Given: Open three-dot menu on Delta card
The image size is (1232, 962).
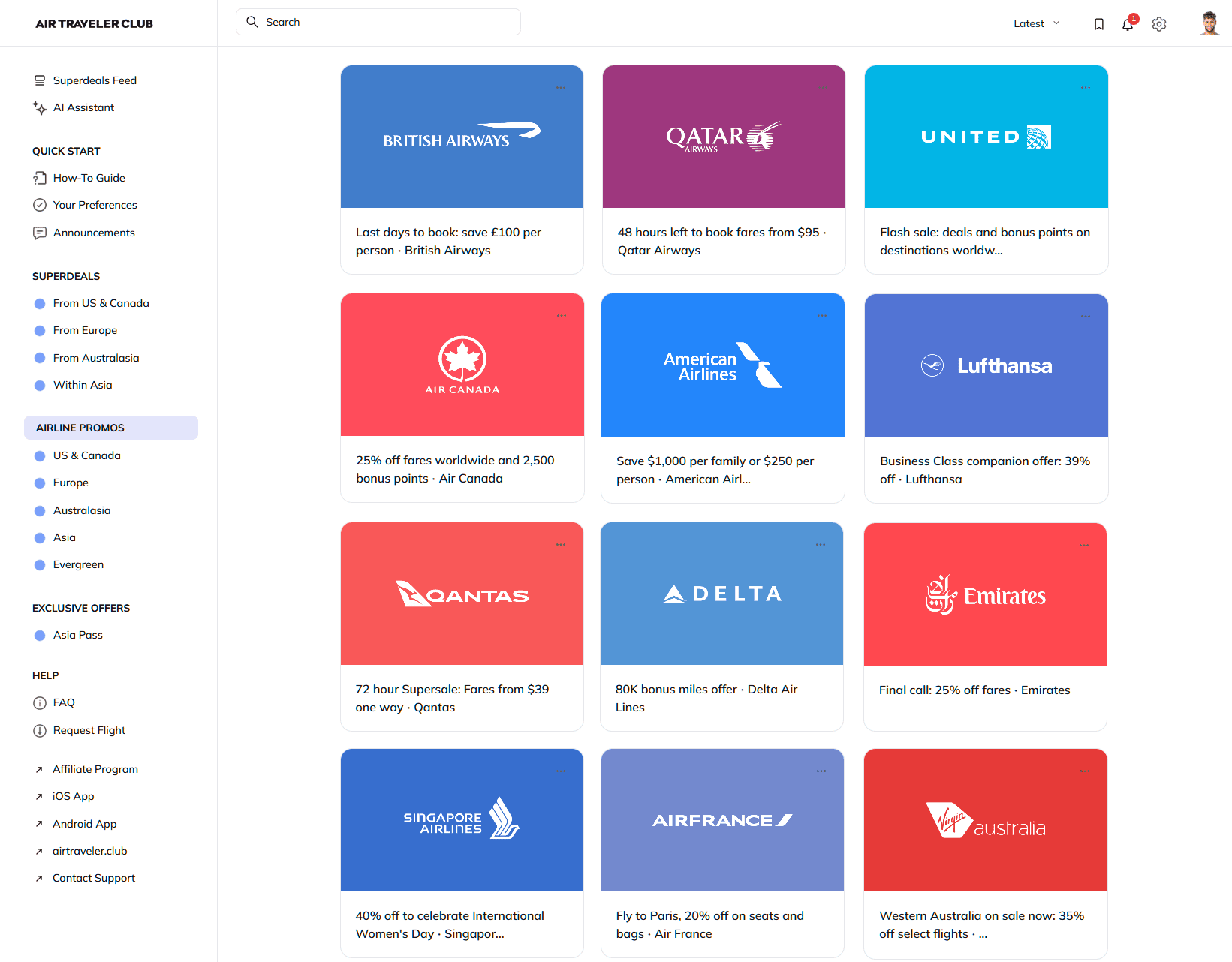Looking at the screenshot, I should (821, 545).
